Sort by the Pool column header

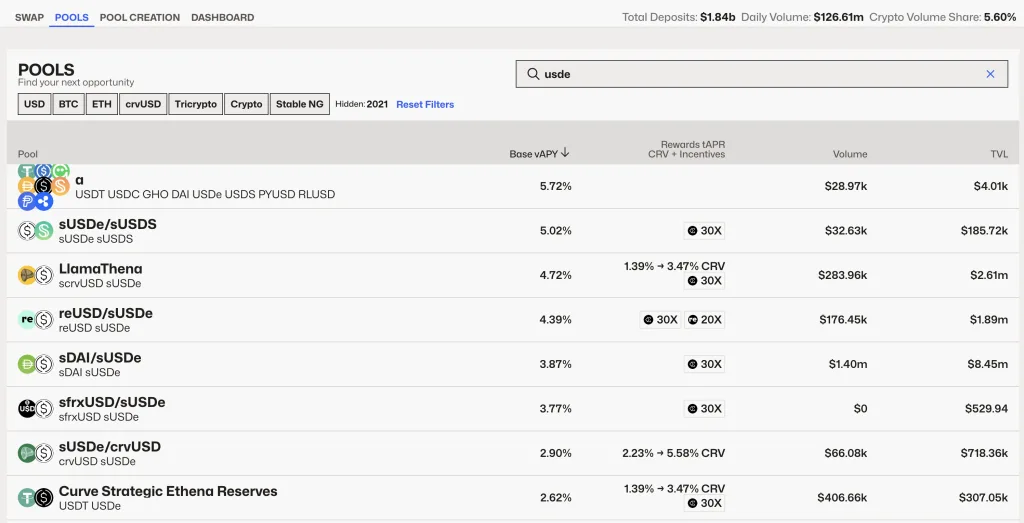coord(28,155)
